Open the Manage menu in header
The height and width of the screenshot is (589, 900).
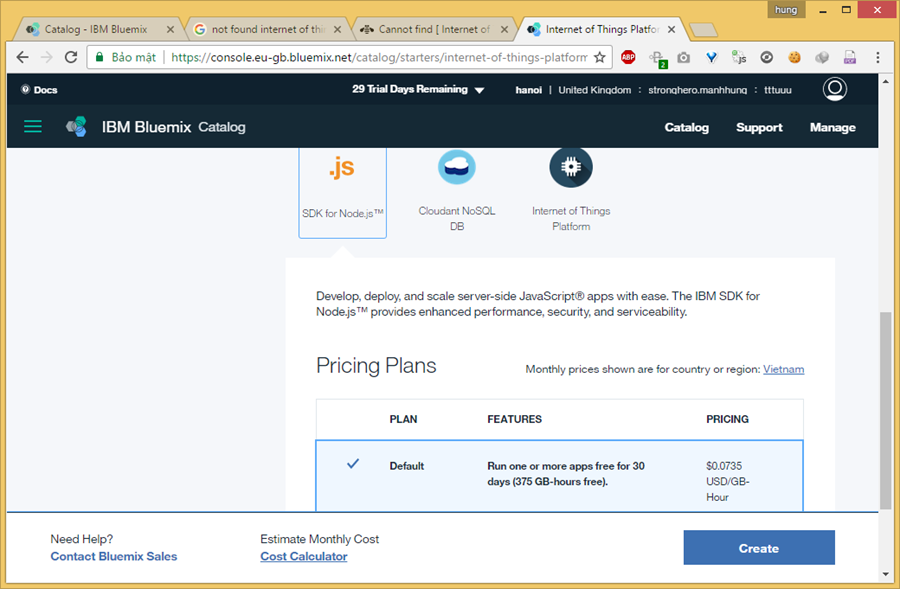point(832,127)
